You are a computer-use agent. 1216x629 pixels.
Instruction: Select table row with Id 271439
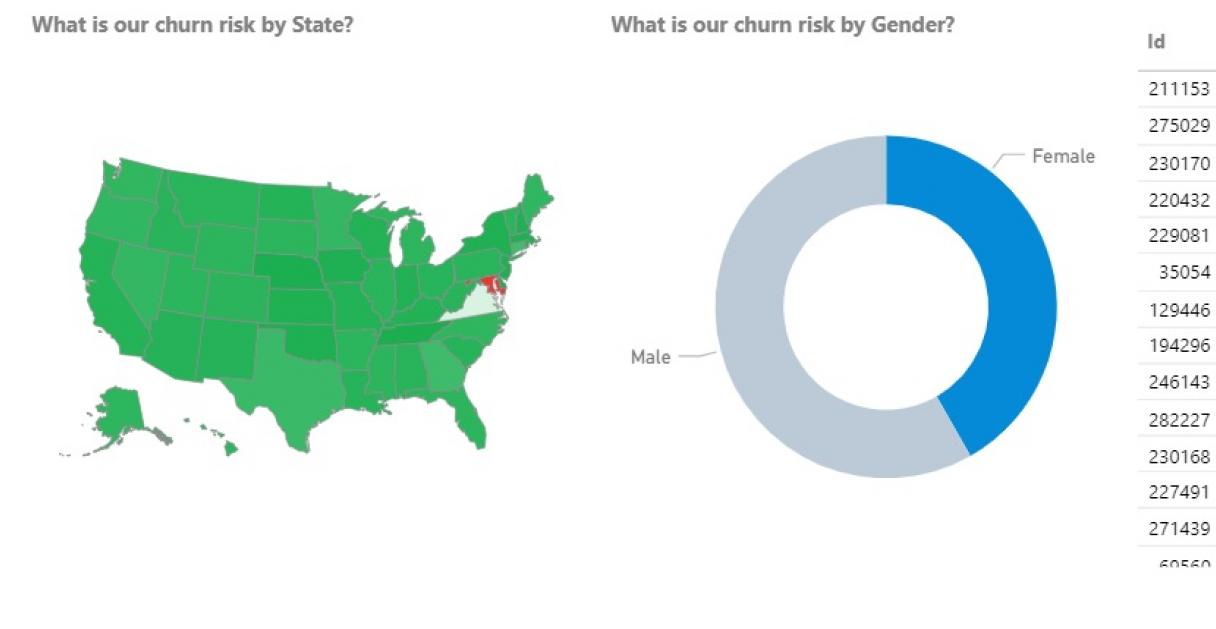(1177, 528)
